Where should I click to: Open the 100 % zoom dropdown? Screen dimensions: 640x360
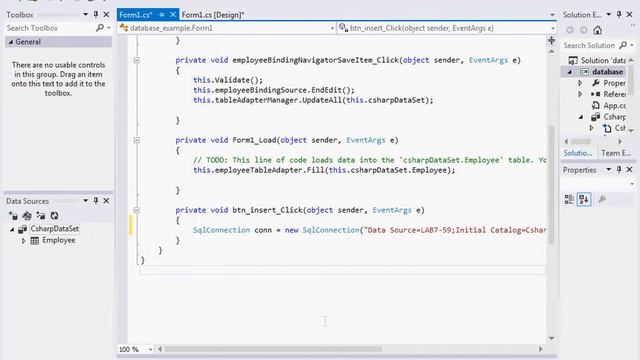pos(150,349)
